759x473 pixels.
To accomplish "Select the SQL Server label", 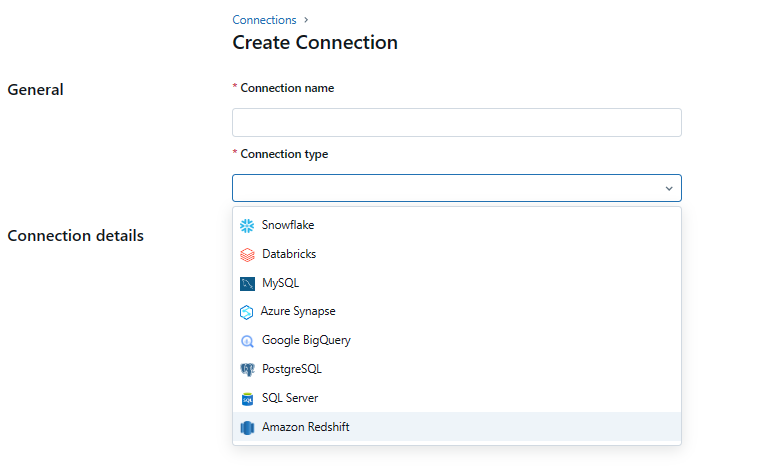I will (x=289, y=398).
